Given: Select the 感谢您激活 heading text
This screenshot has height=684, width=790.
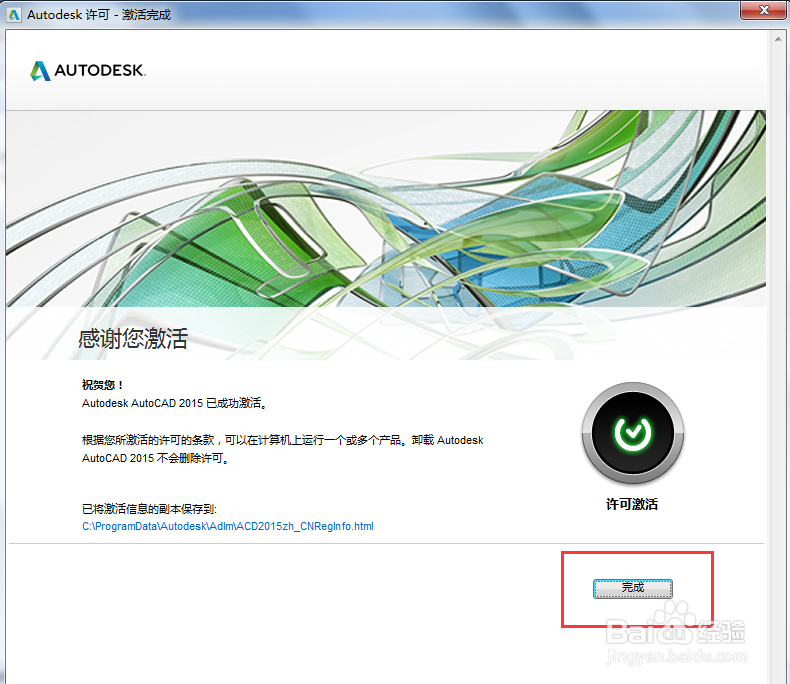Looking at the screenshot, I should (x=133, y=338).
